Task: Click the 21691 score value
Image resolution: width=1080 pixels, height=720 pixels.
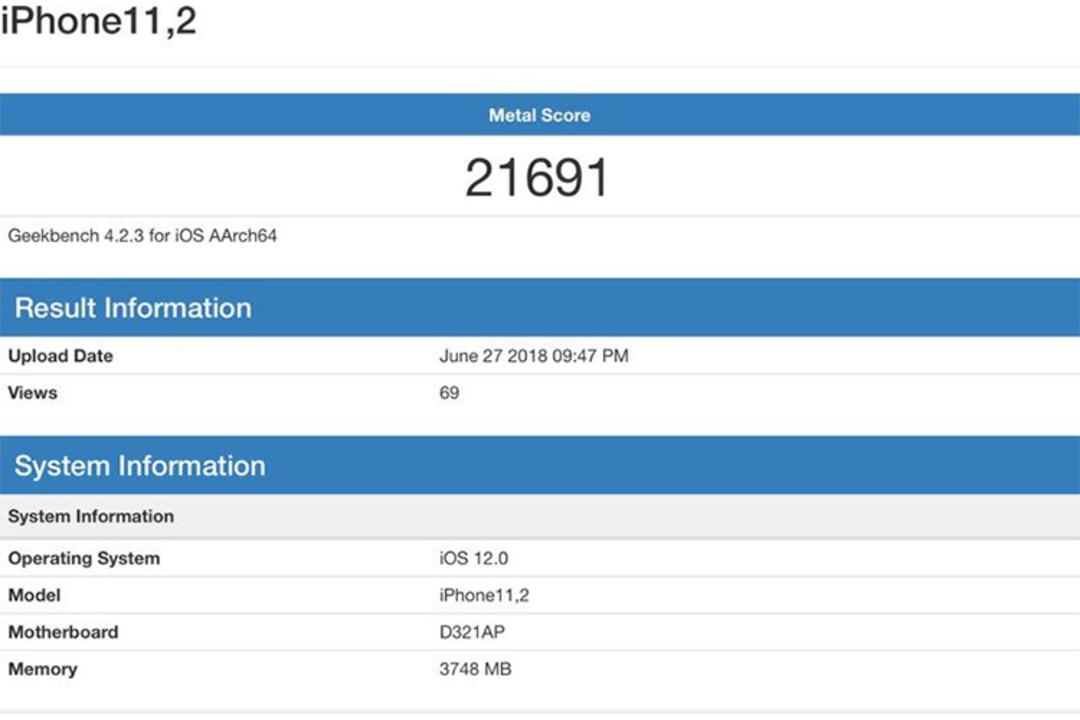Action: click(x=537, y=177)
